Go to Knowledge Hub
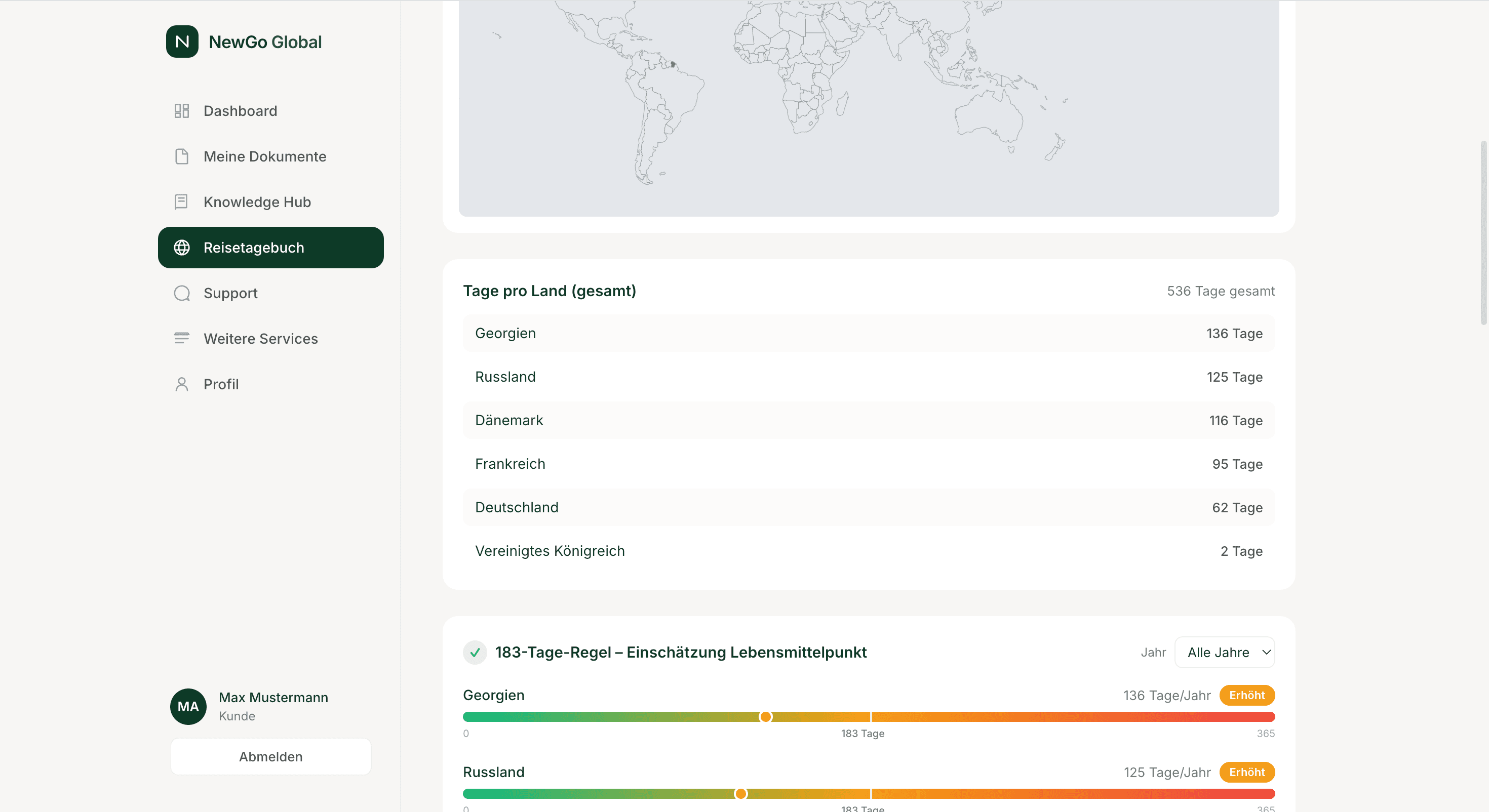The width and height of the screenshot is (1489, 812). coord(270,201)
